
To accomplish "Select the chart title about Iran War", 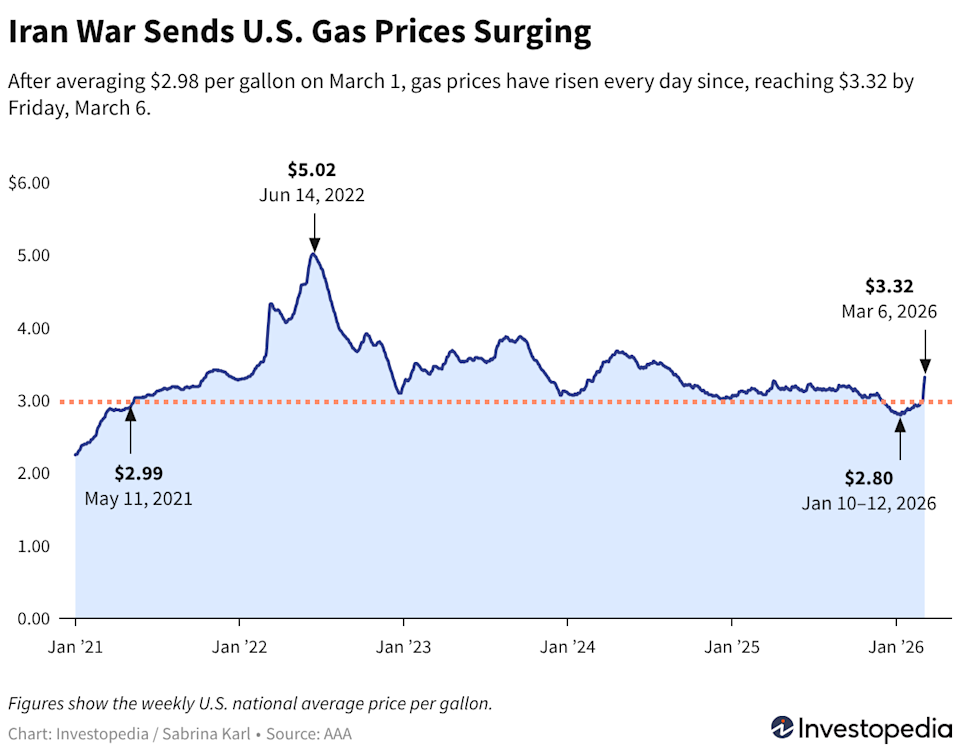I will pos(299,34).
